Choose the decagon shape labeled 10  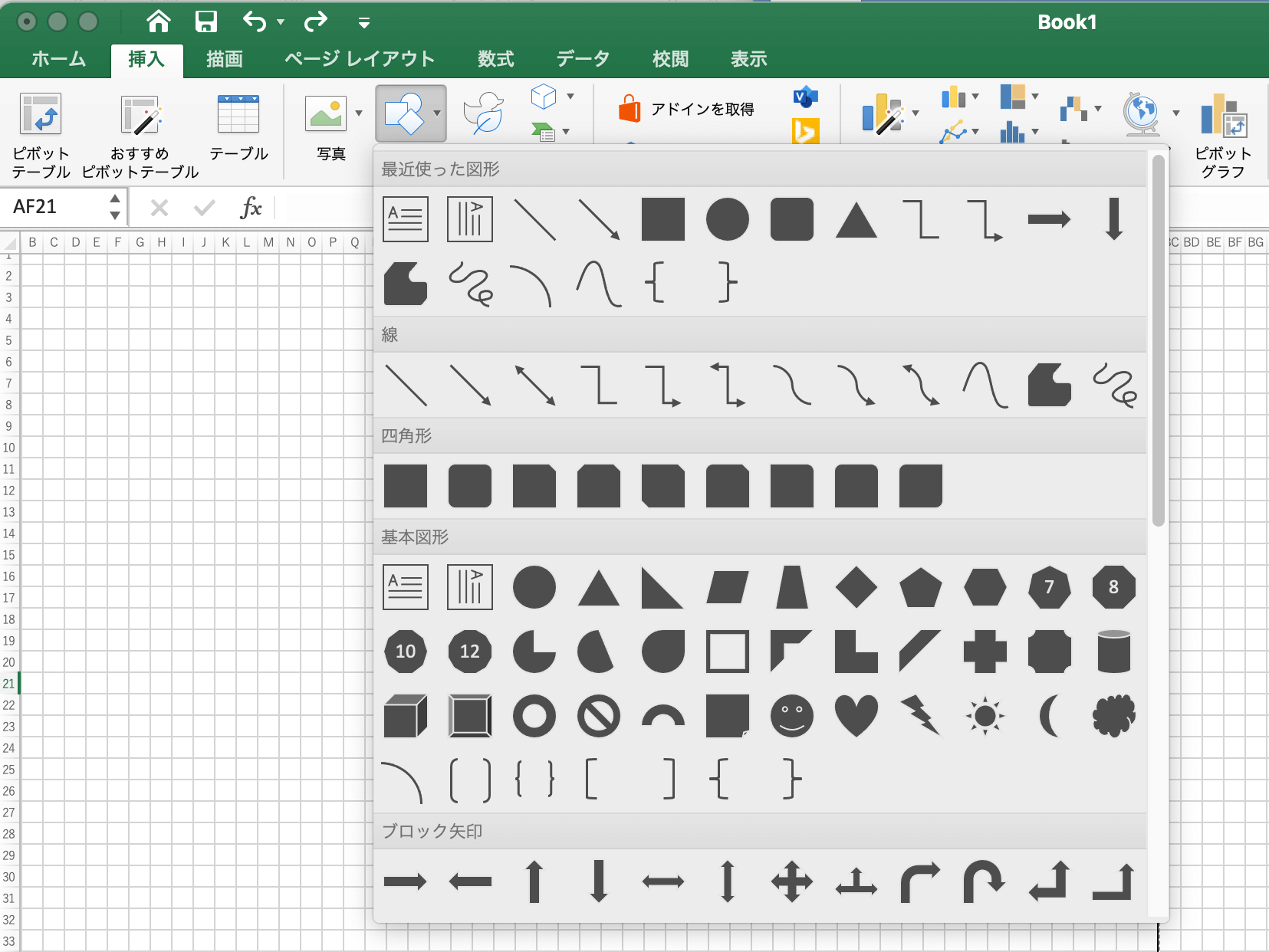coord(406,652)
